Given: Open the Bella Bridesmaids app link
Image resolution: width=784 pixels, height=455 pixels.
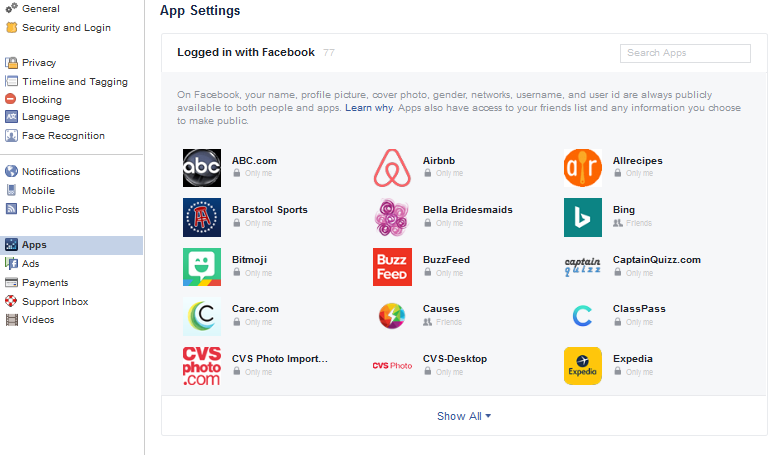Looking at the screenshot, I should click(x=468, y=210).
